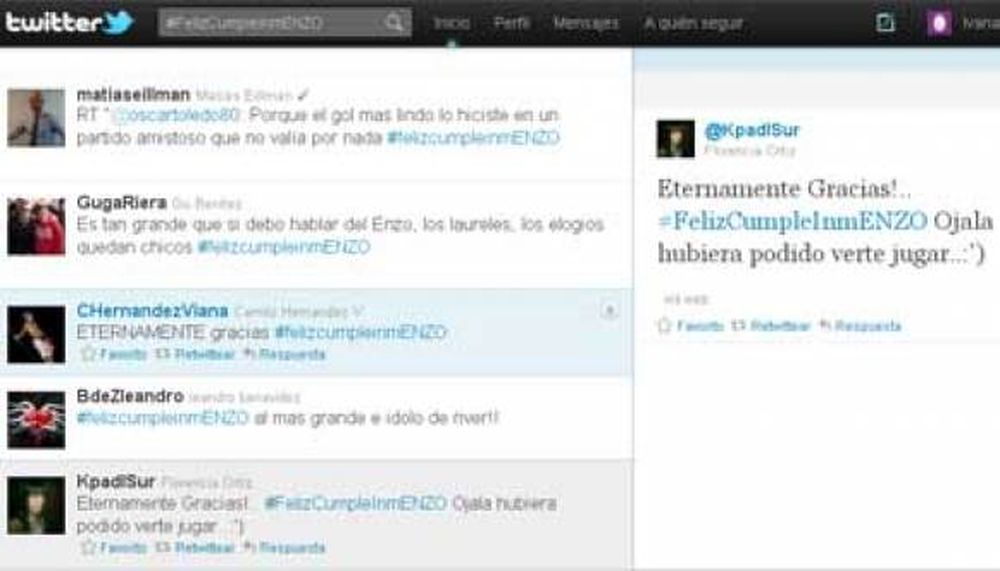Image resolution: width=1000 pixels, height=571 pixels.
Task: Open the BdeZleandro username link
Action: pos(130,396)
